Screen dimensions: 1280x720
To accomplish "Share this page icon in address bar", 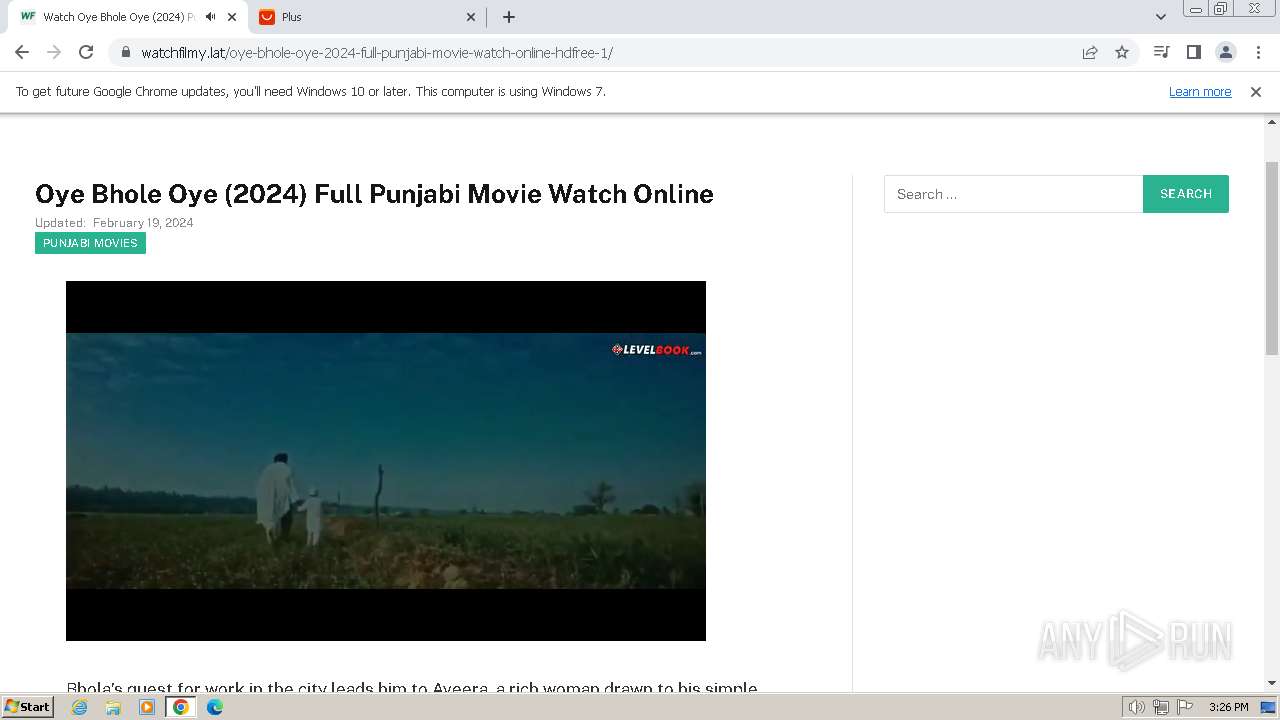I will pyautogui.click(x=1090, y=52).
